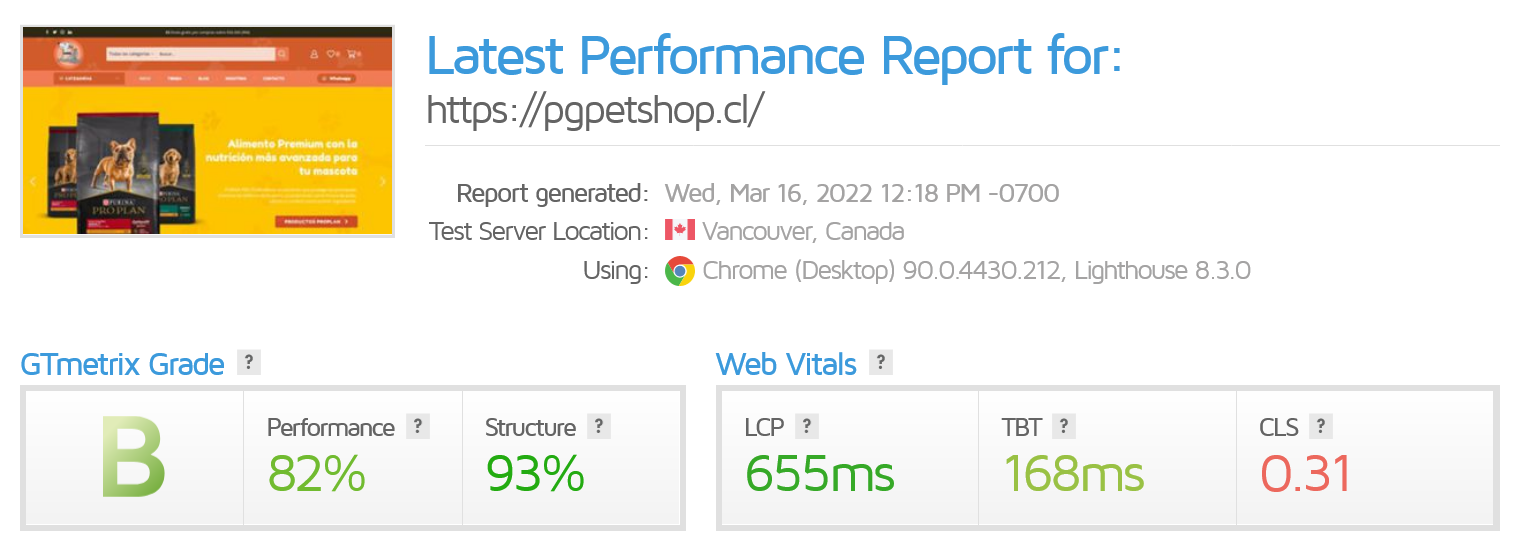1521x559 pixels.
Task: Click the Web Vitals heading
Action: click(x=786, y=365)
